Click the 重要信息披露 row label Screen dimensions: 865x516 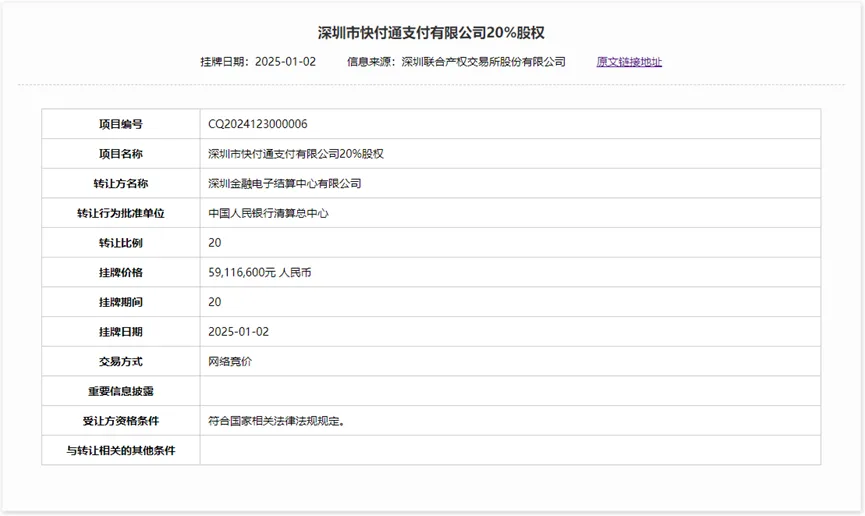pyautogui.click(x=121, y=391)
